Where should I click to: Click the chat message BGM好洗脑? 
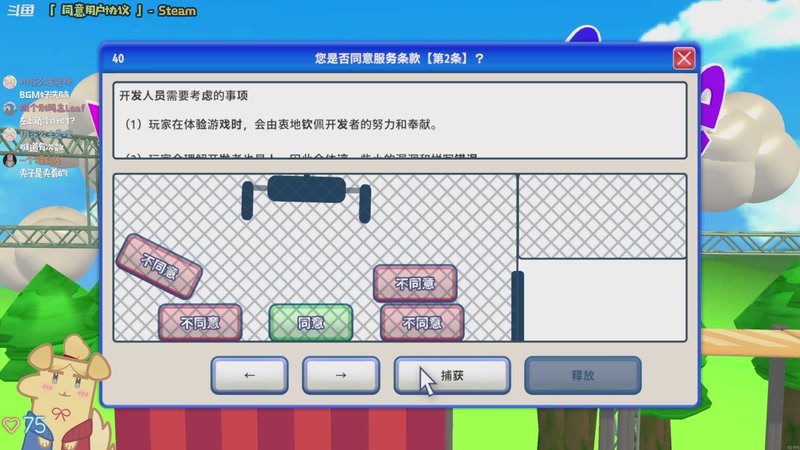44,94
